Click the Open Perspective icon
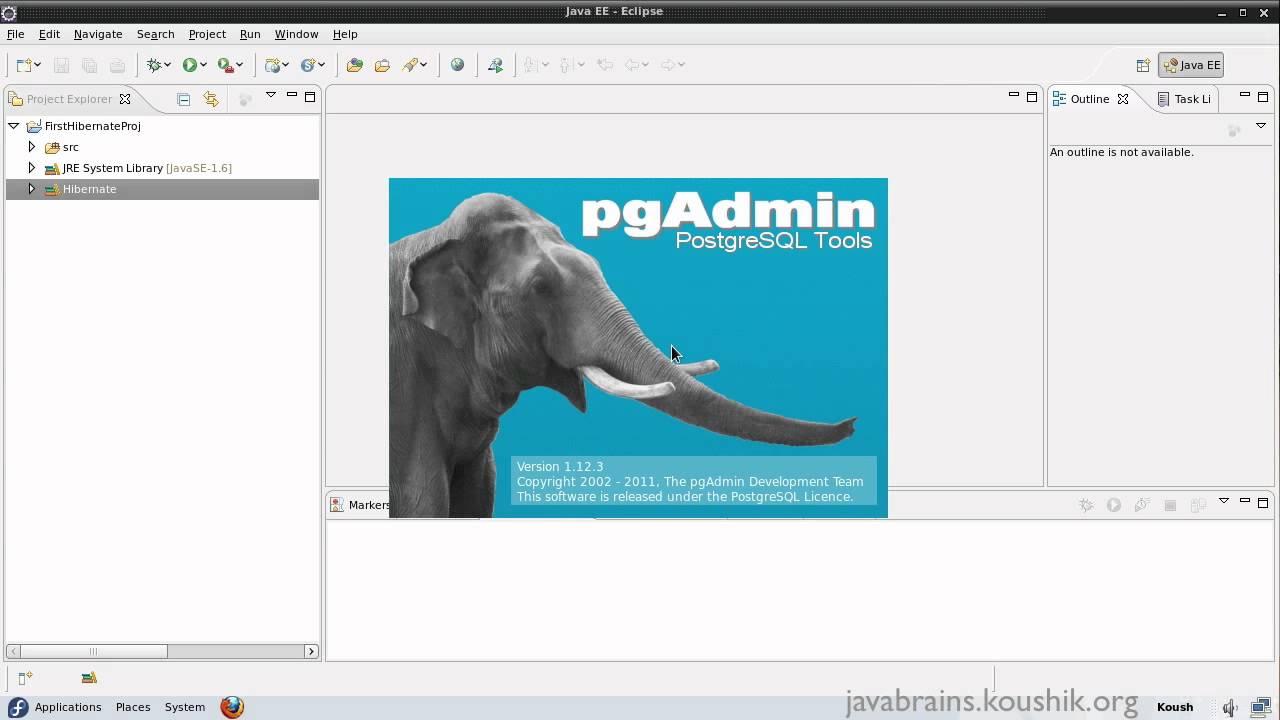Viewport: 1280px width, 720px height. point(1143,65)
